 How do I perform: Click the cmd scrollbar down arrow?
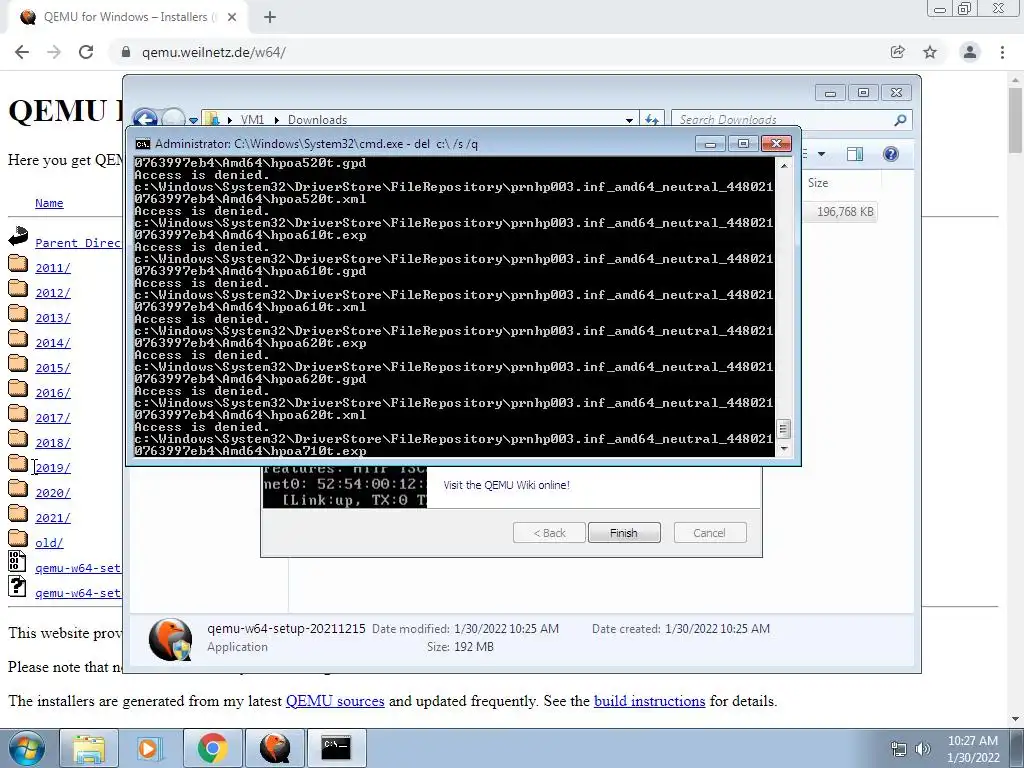click(784, 449)
